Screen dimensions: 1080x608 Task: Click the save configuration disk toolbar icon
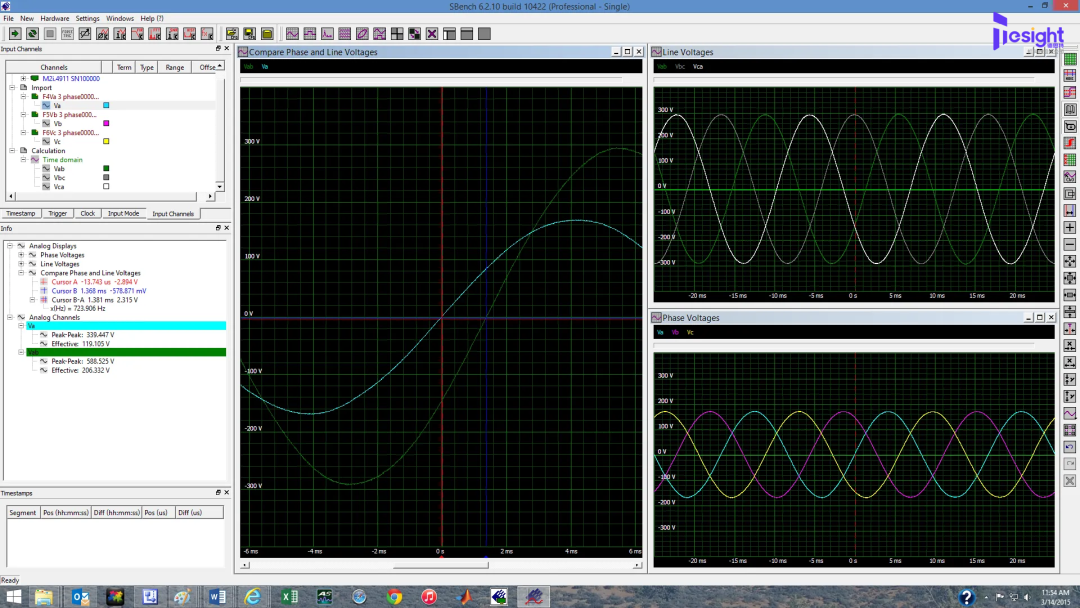click(x=249, y=34)
